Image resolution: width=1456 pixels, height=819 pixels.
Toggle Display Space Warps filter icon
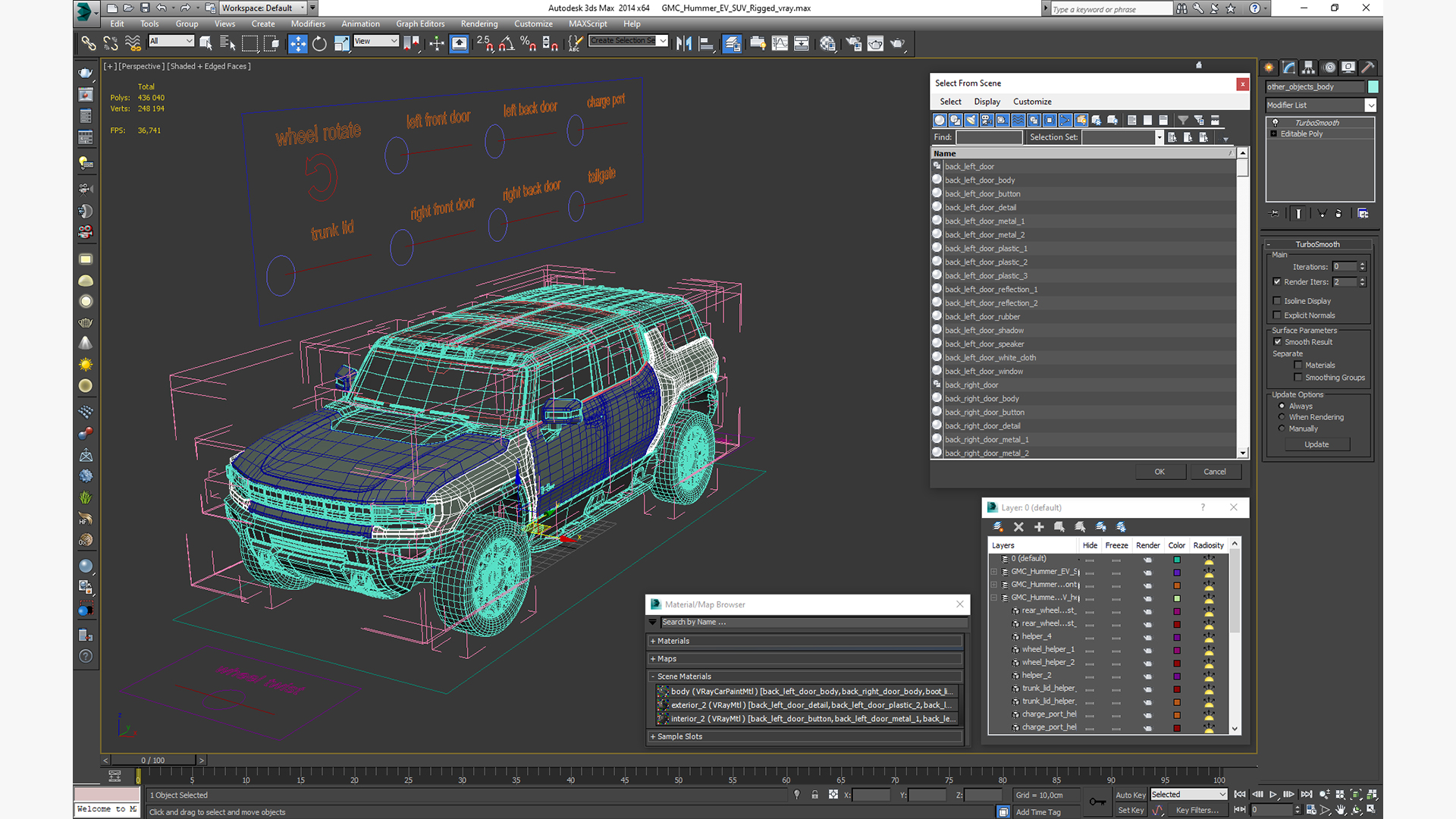click(x=1018, y=120)
